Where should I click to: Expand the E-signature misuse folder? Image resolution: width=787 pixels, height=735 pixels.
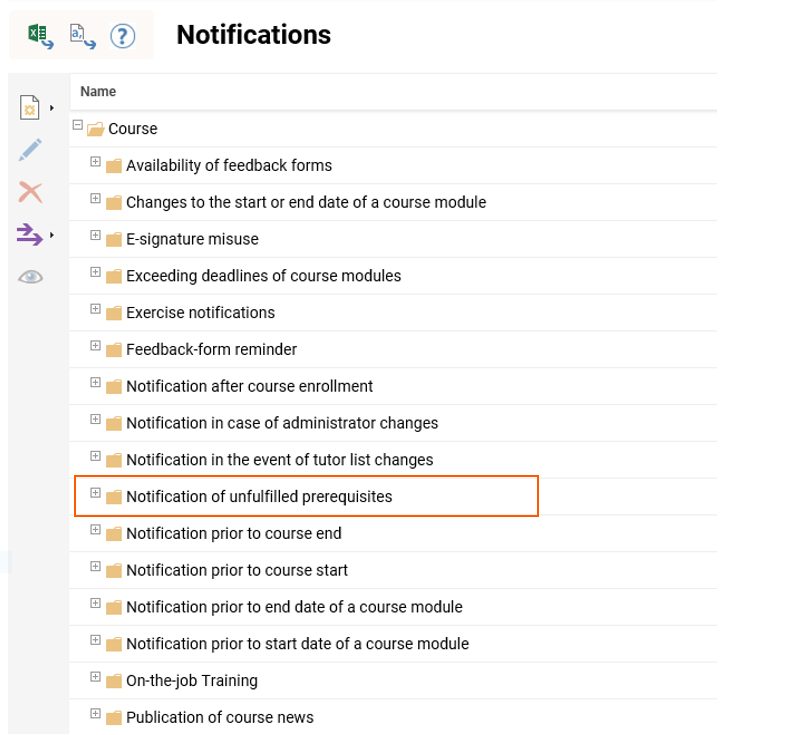coord(95,236)
